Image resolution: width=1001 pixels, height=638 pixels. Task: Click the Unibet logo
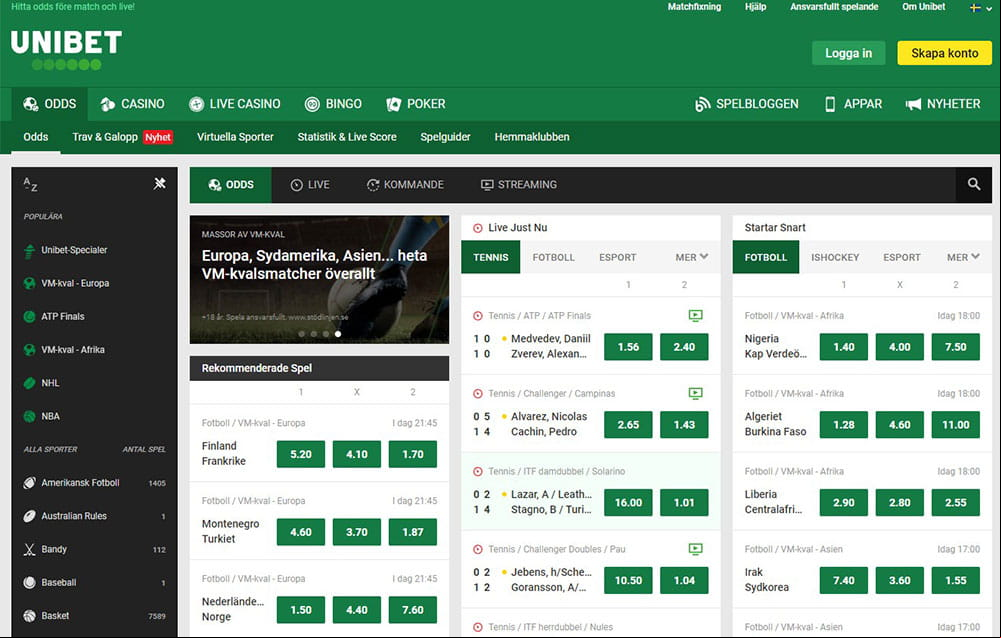66,50
